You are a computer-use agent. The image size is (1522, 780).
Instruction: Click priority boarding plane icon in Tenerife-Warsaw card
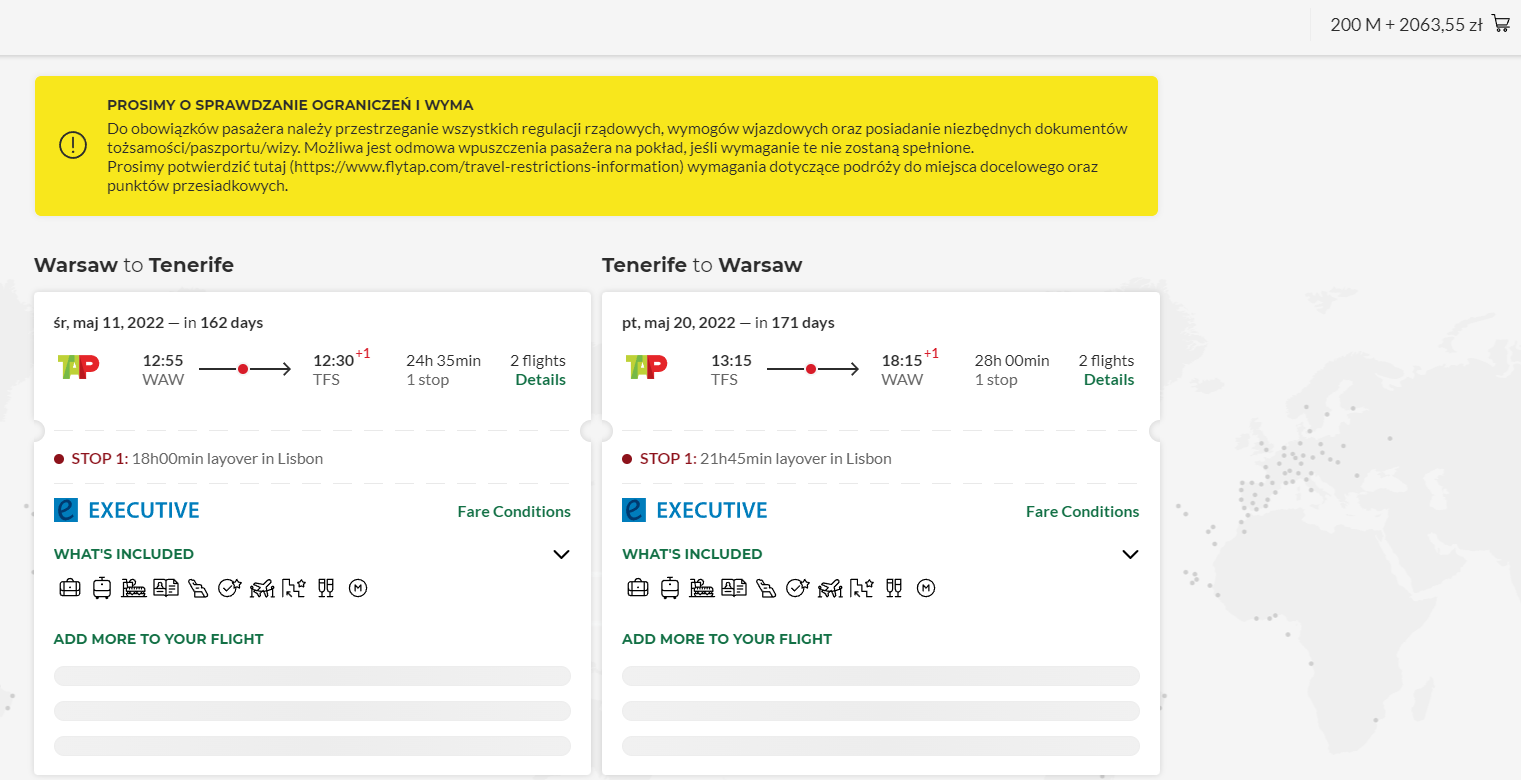(829, 588)
